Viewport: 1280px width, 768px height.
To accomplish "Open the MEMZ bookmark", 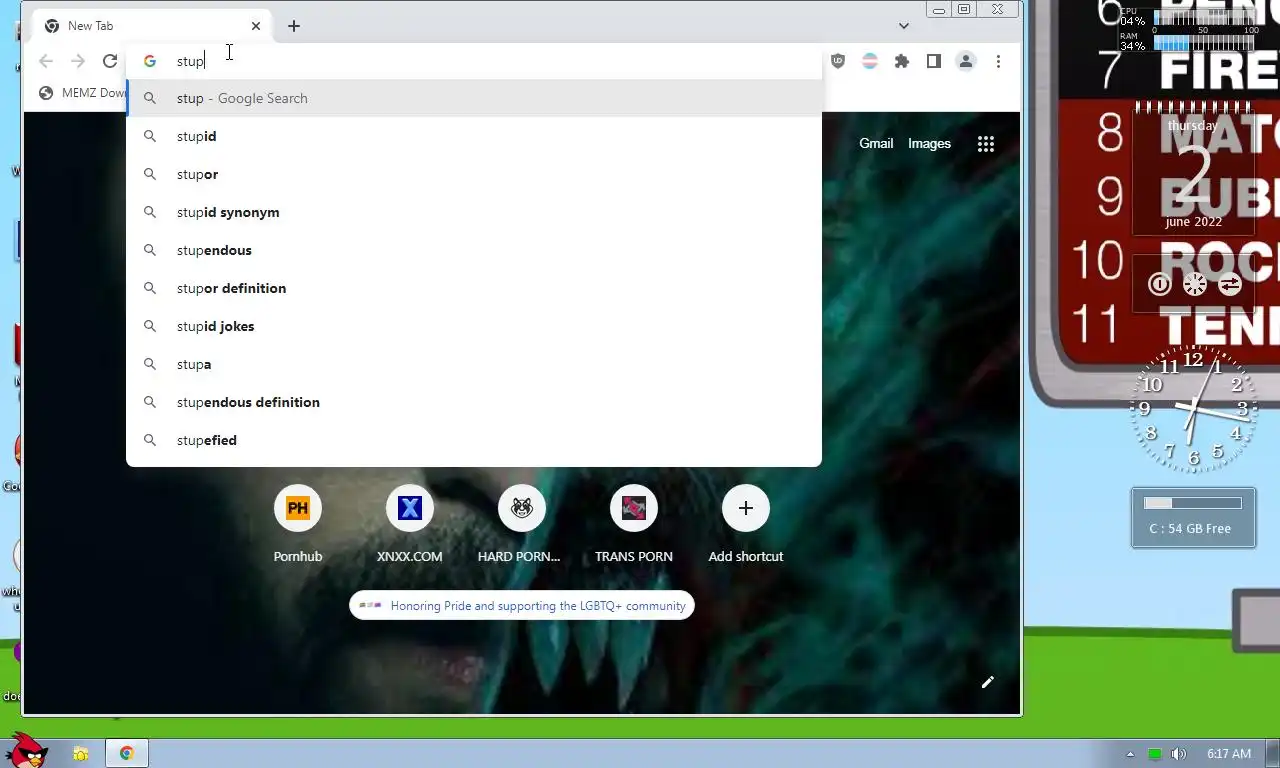I will coord(82,93).
